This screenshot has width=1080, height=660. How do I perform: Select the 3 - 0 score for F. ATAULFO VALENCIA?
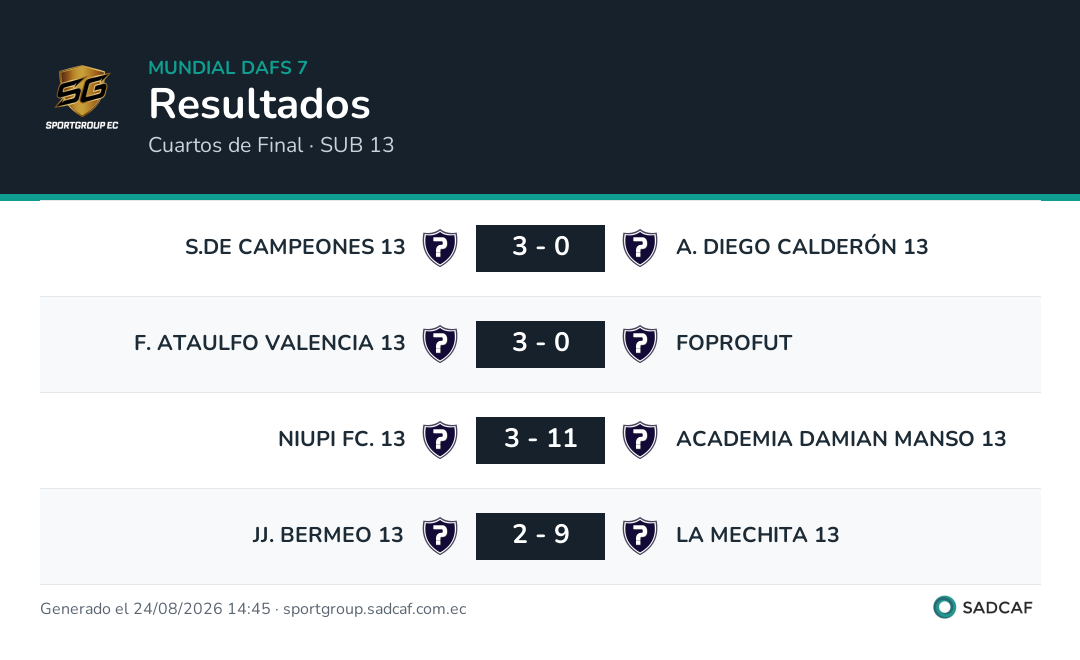pyautogui.click(x=540, y=344)
